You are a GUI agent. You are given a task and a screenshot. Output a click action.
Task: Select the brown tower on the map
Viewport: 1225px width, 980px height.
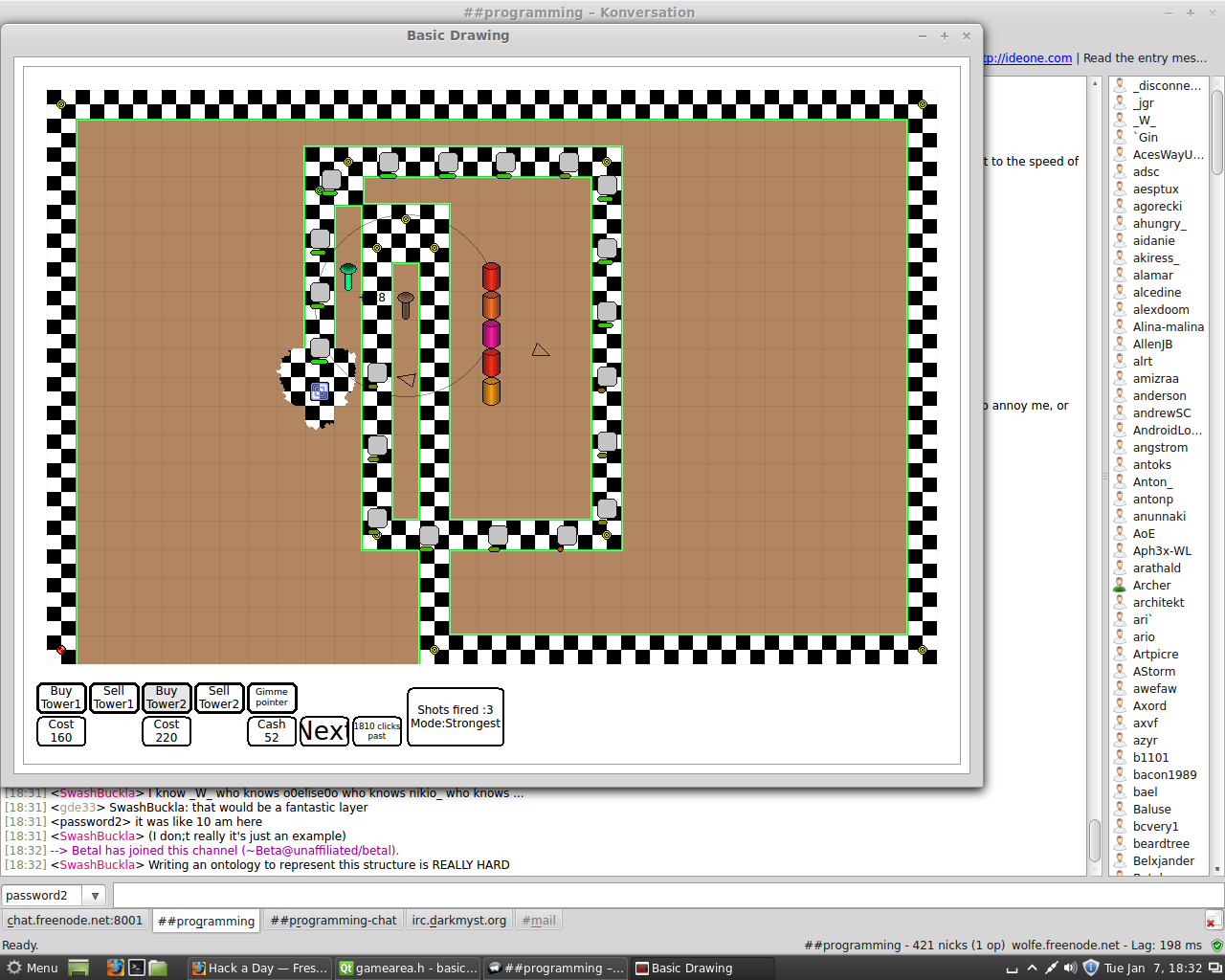coord(406,305)
